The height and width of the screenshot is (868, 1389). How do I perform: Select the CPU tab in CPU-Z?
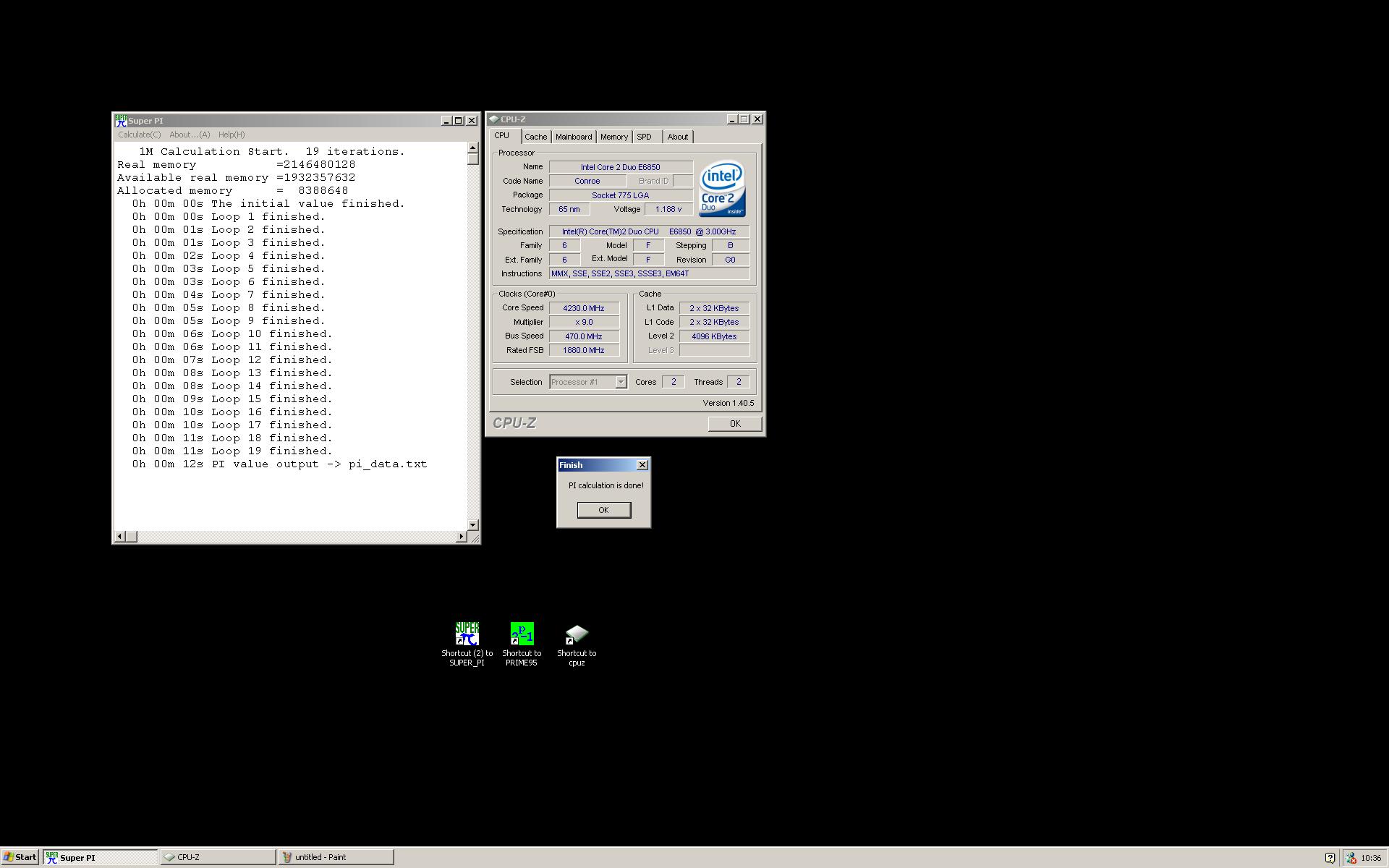click(x=502, y=136)
